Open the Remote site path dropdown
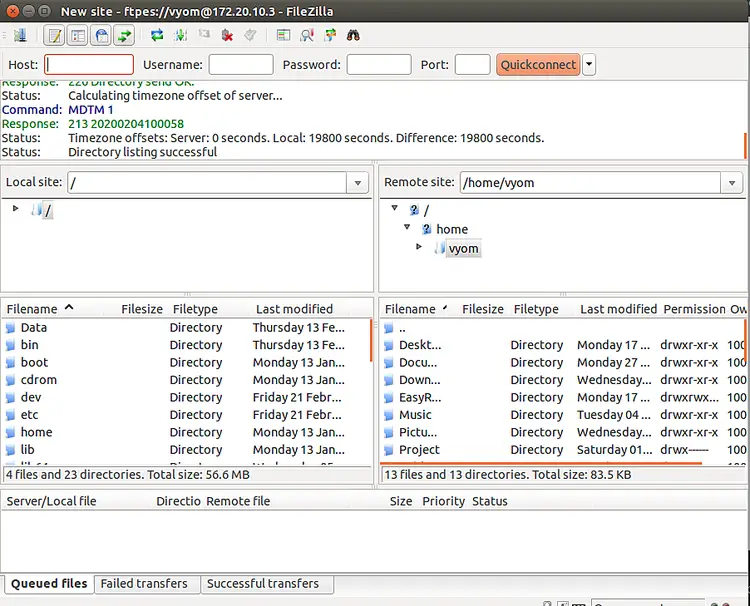Viewport: 750px width, 606px height. click(732, 183)
